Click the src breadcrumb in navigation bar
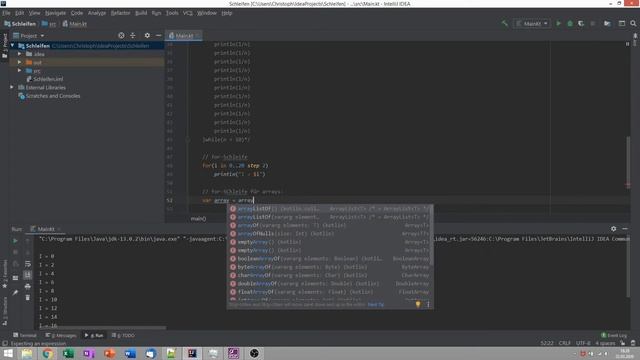 (x=49, y=24)
